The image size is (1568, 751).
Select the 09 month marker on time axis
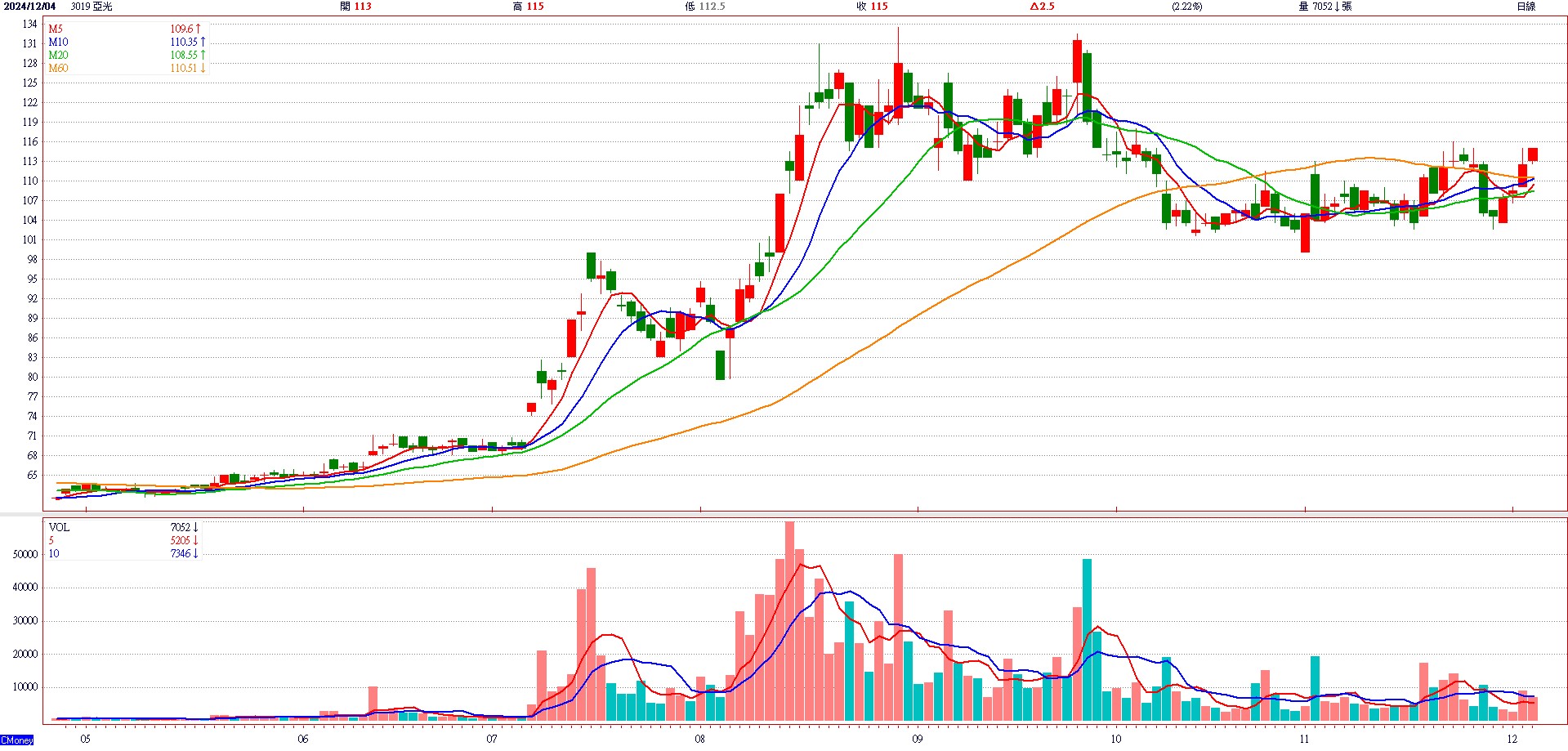point(918,739)
